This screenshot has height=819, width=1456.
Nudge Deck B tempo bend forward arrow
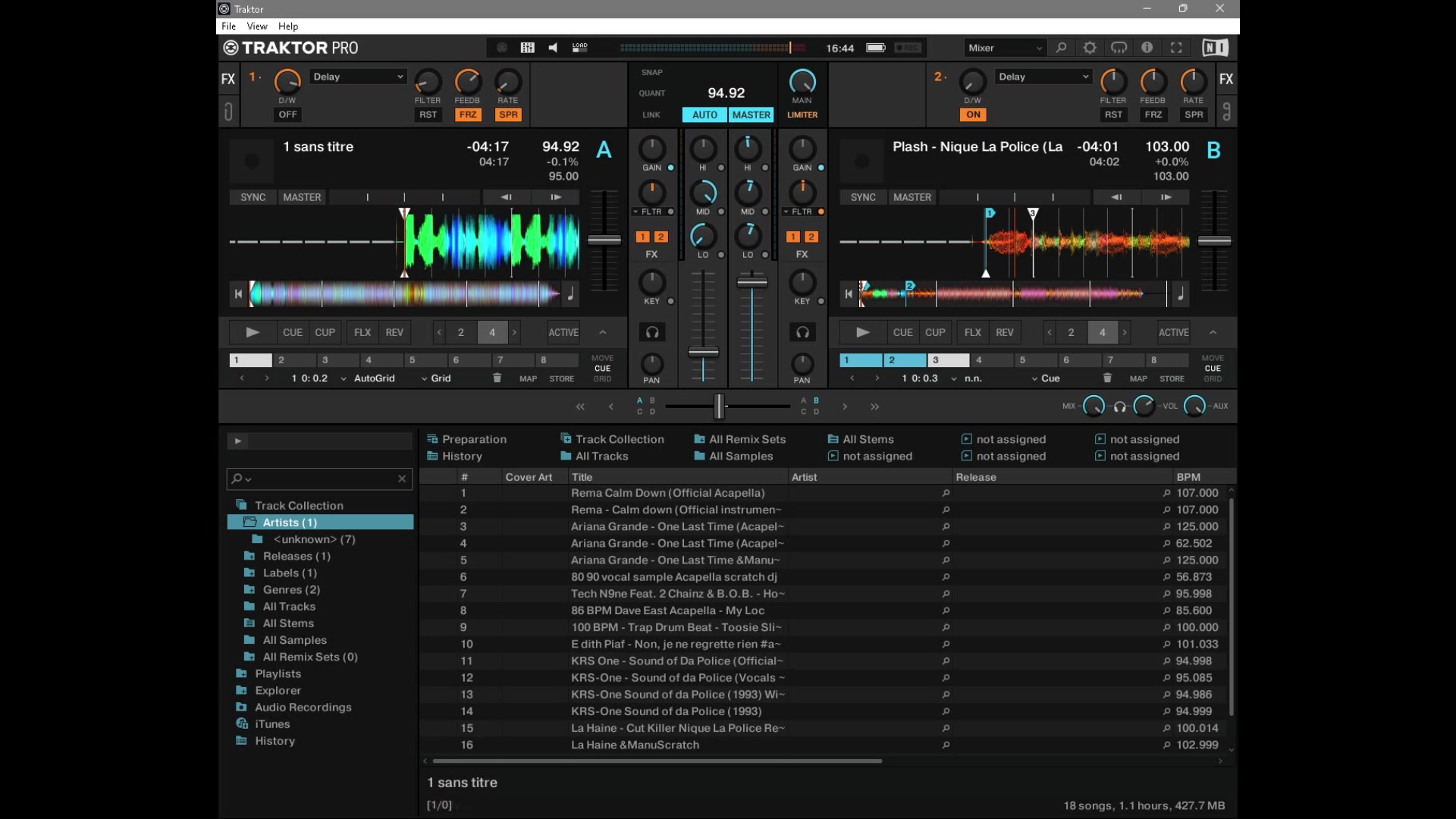1166,197
